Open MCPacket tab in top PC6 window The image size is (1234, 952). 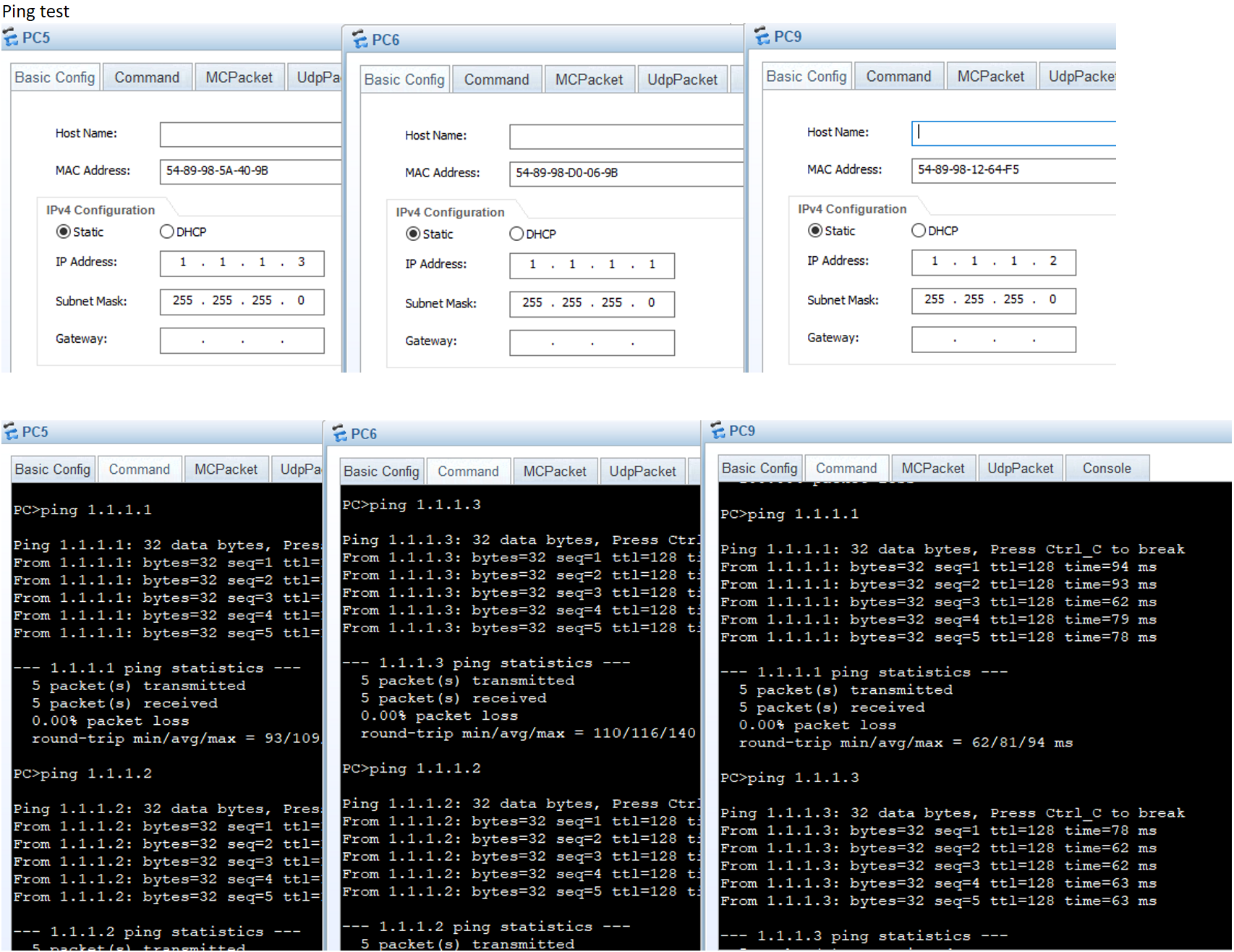point(589,79)
